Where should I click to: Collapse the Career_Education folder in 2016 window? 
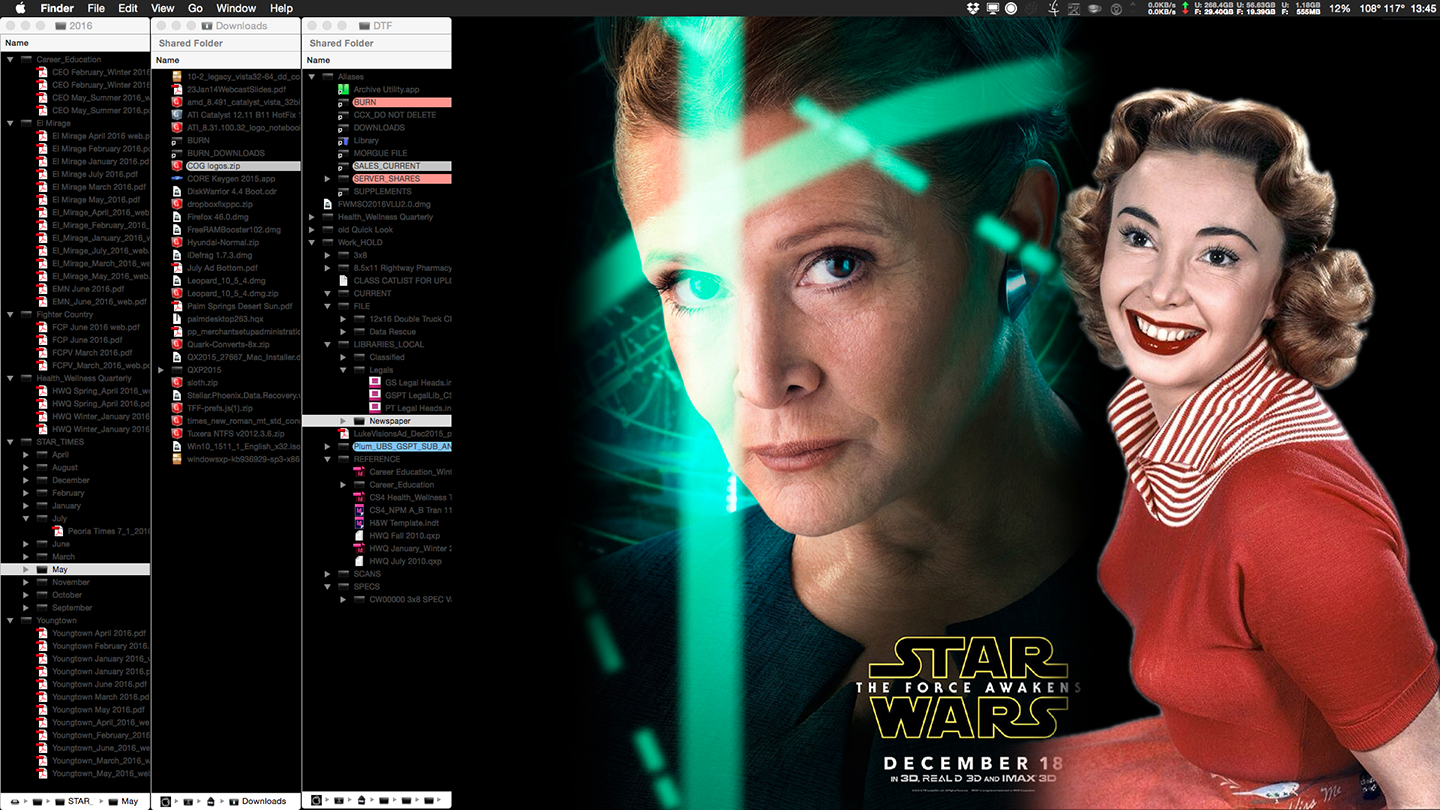coord(11,60)
